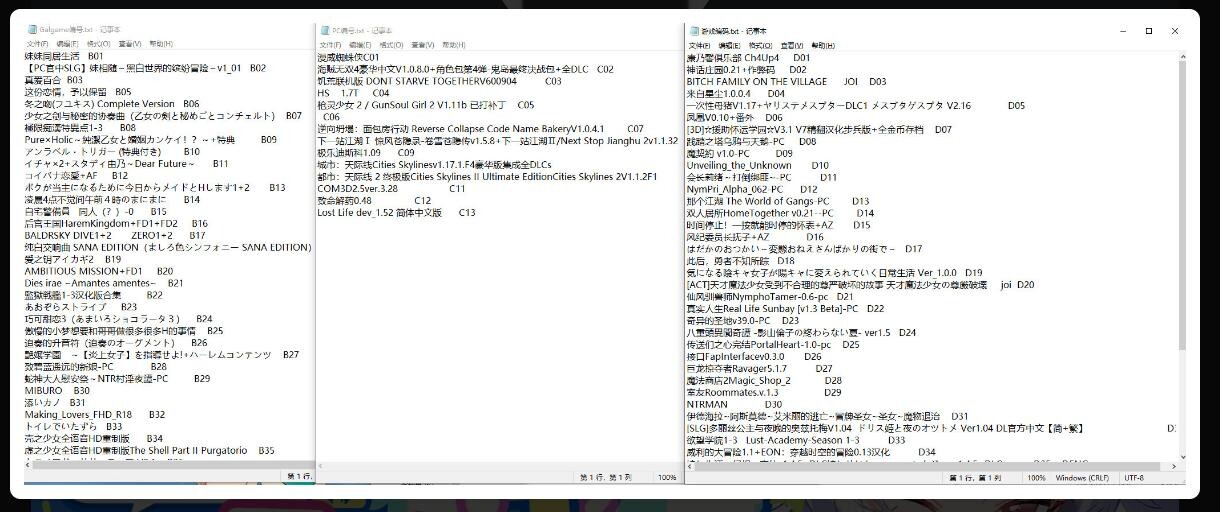This screenshot has width=1220, height=512.
Task: Minimize the rightmost Notepad window
Action: 1121,31
